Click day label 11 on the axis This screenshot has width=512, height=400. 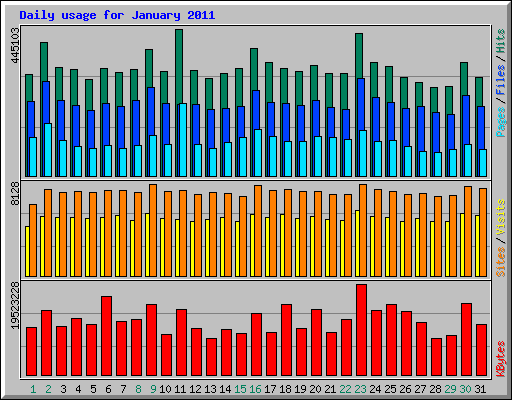click(x=180, y=389)
